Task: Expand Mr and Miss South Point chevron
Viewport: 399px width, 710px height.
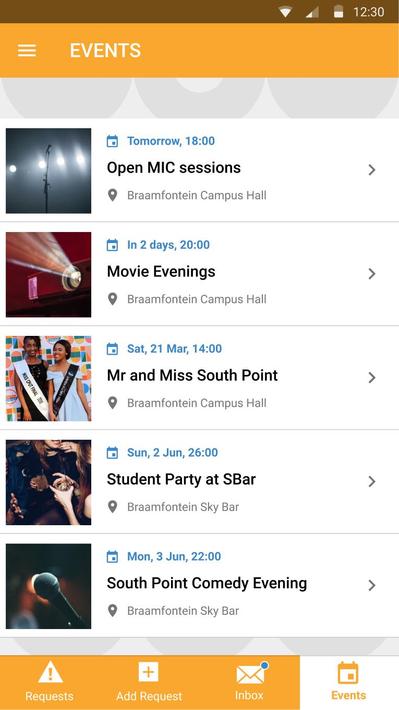Action: (x=372, y=378)
